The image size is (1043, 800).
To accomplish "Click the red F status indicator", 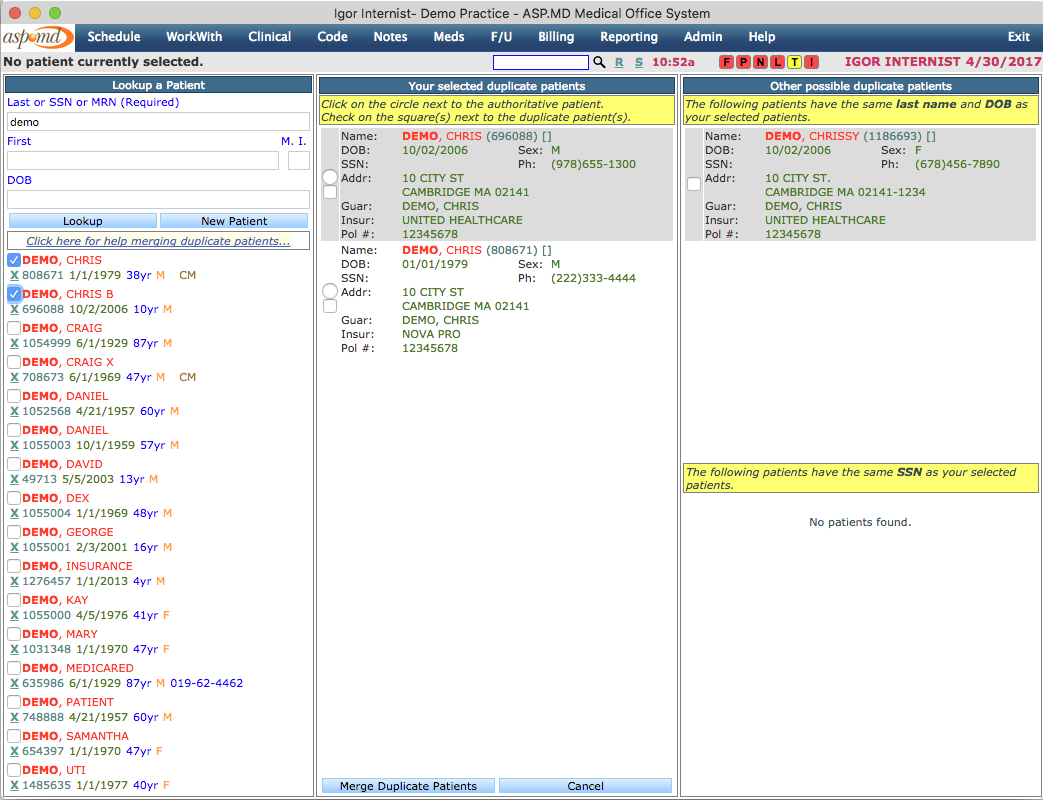I will coord(727,62).
